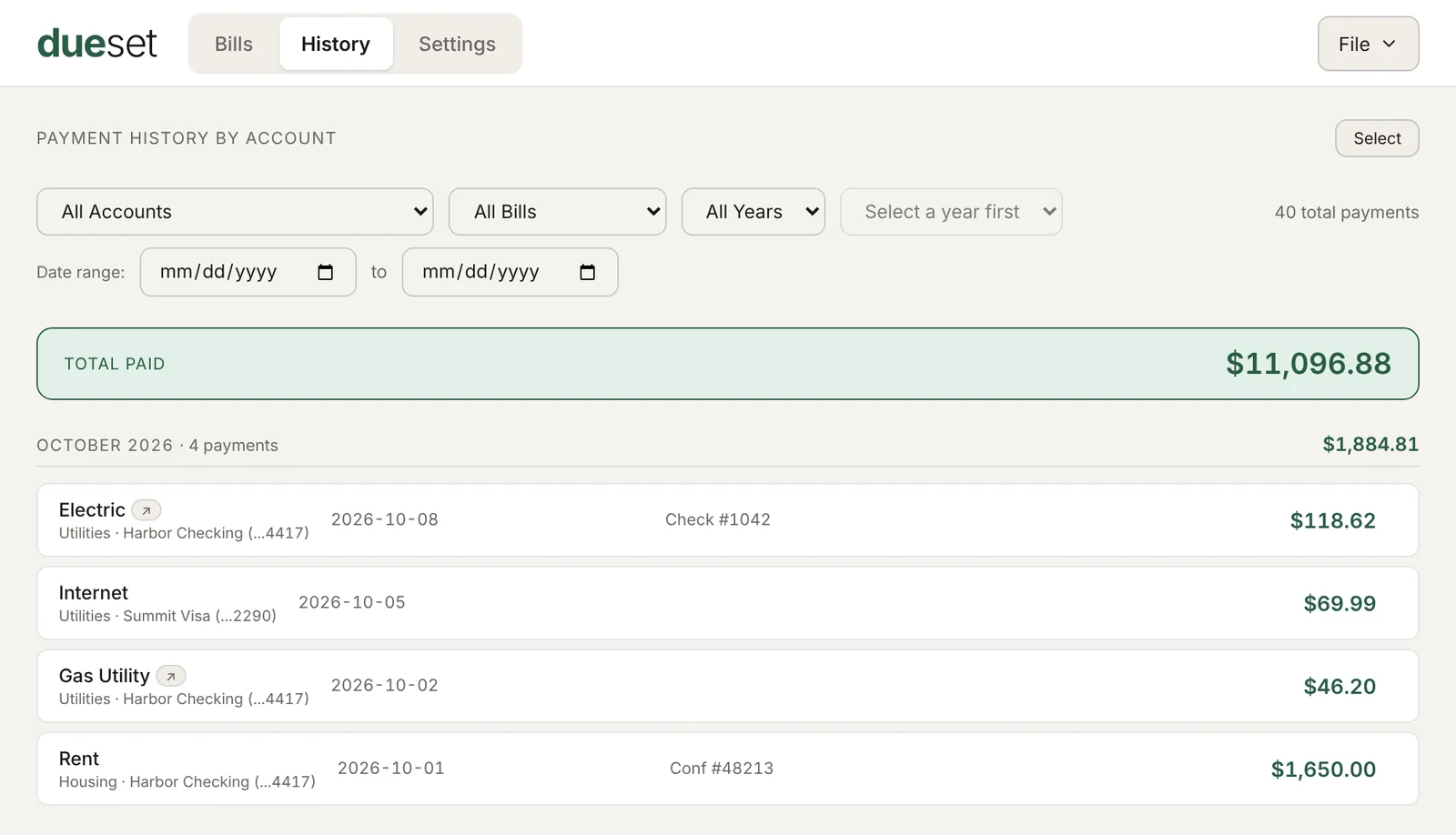The image size is (1456, 835).
Task: Click the 'PAYMENT HISTORY BY ACCOUNT' heading
Action: [x=187, y=138]
